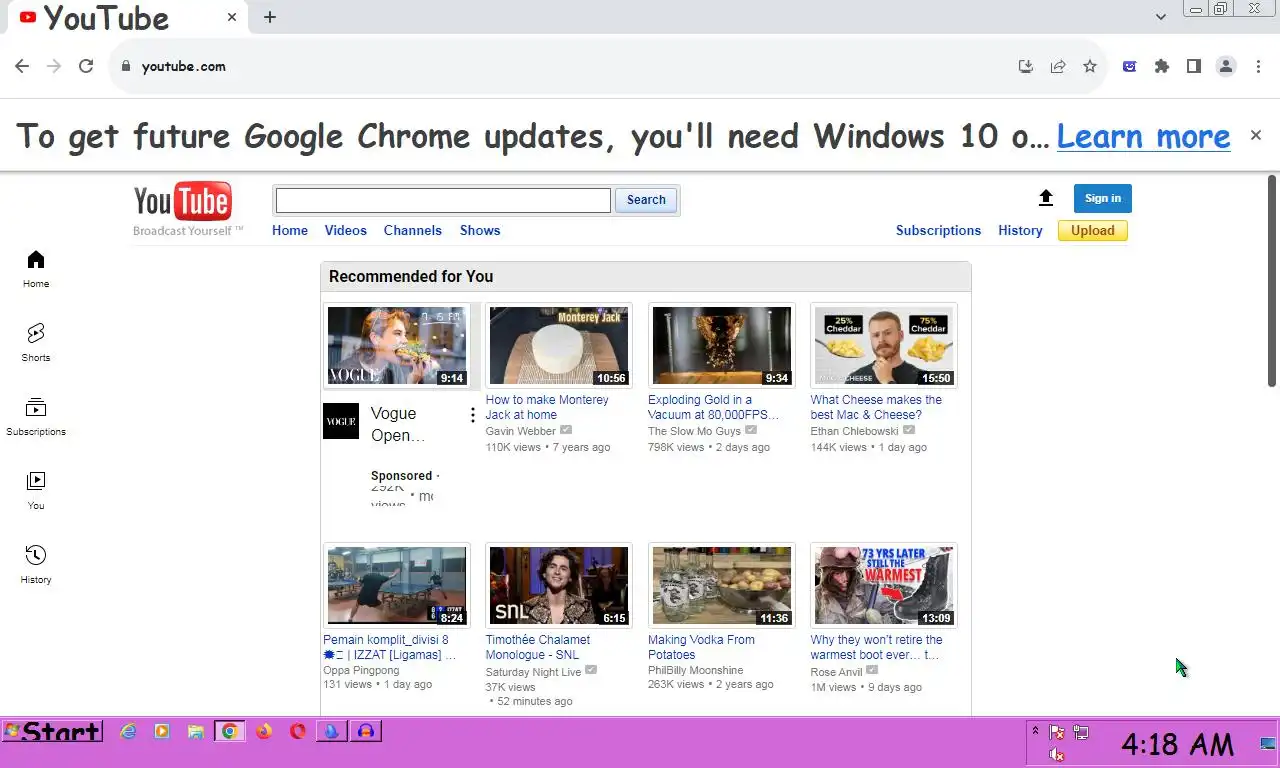Open the Subscriptions link in header
Image resolution: width=1280 pixels, height=768 pixels.
[938, 230]
